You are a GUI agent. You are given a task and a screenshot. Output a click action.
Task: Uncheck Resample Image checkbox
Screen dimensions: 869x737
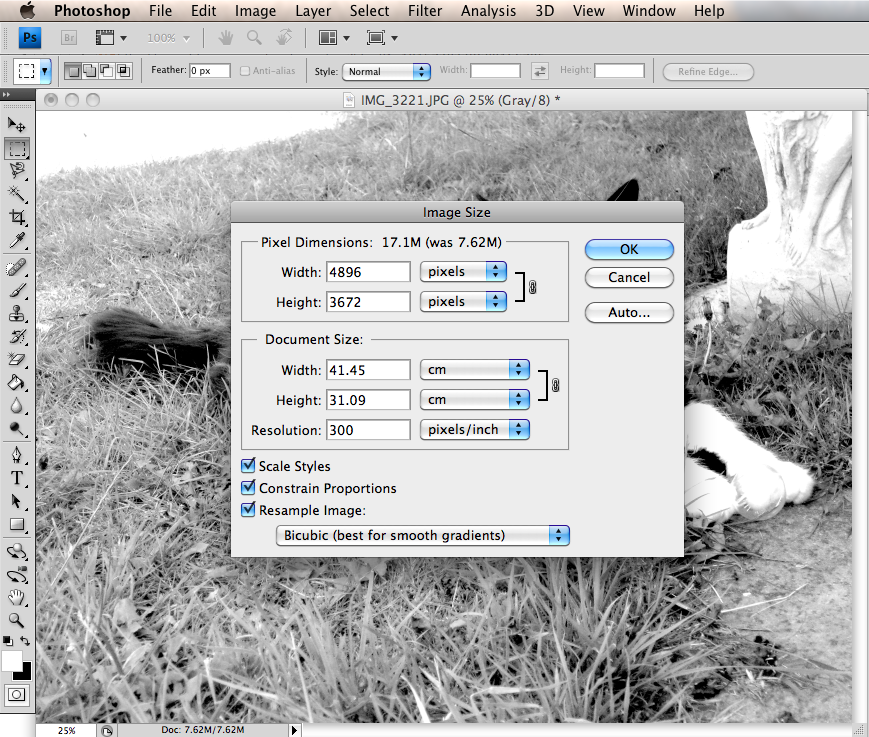point(248,510)
